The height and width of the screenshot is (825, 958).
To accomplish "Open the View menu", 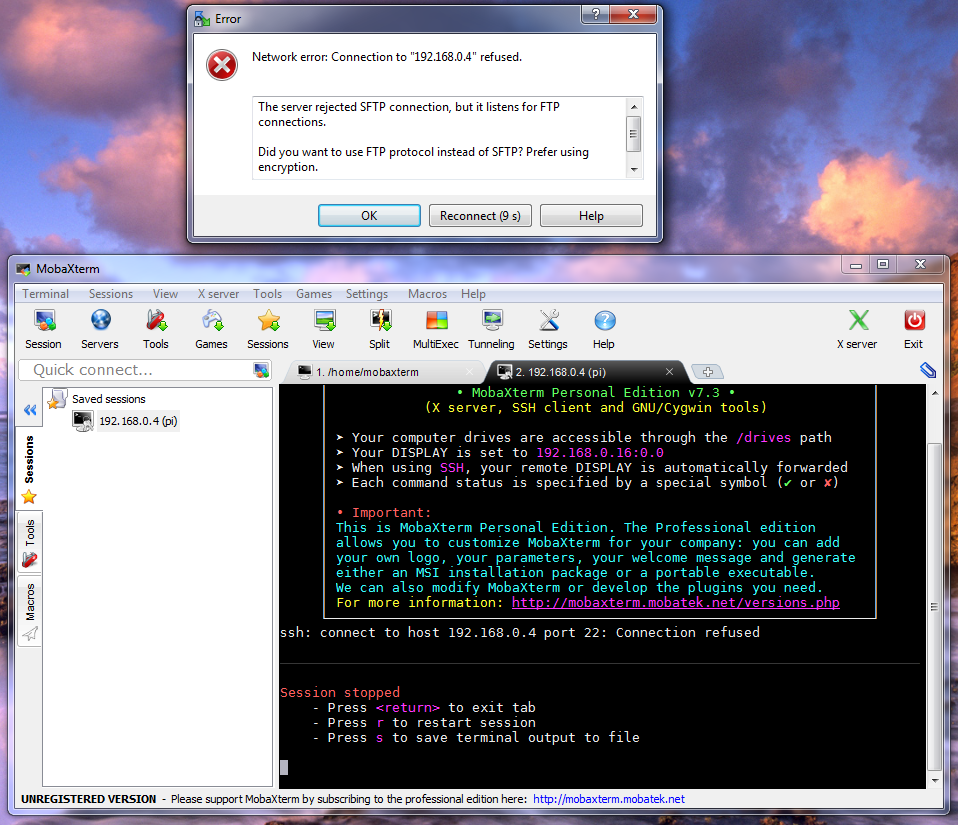I will tap(166, 294).
